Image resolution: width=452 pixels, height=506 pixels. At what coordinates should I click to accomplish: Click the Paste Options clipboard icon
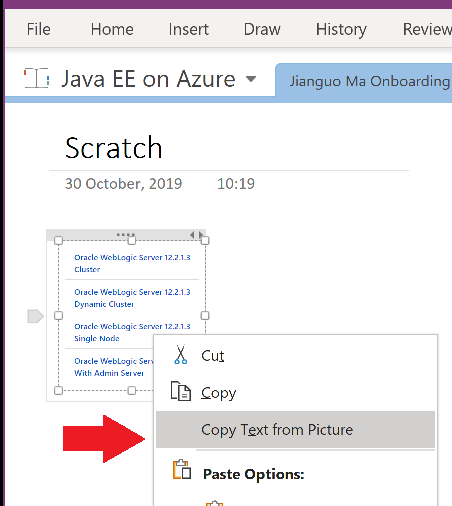(182, 470)
